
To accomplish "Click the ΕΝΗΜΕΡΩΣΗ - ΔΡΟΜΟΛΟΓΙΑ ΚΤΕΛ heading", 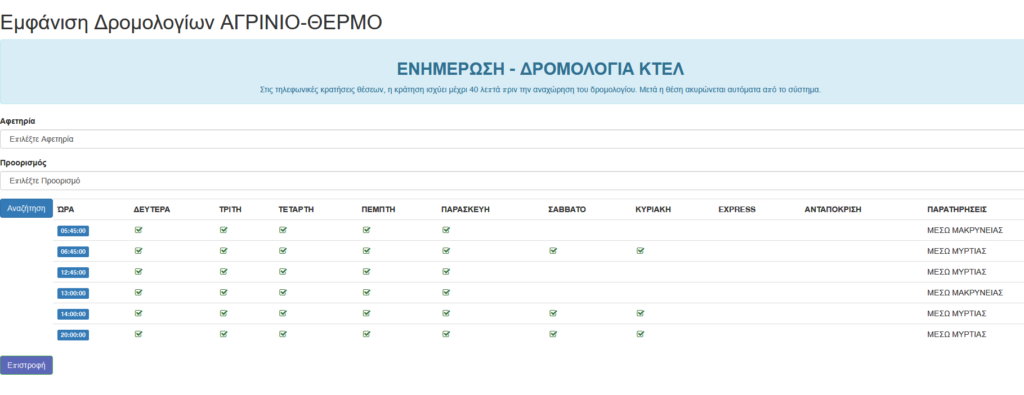I will (541, 70).
